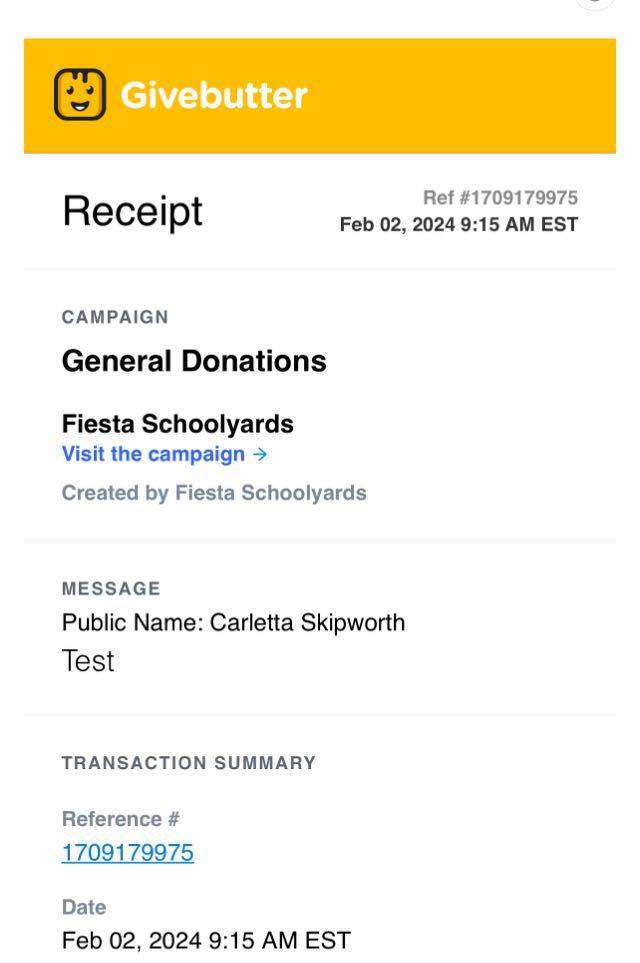The height and width of the screenshot is (963, 640).
Task: Click the Date field label
Action: [x=84, y=907]
